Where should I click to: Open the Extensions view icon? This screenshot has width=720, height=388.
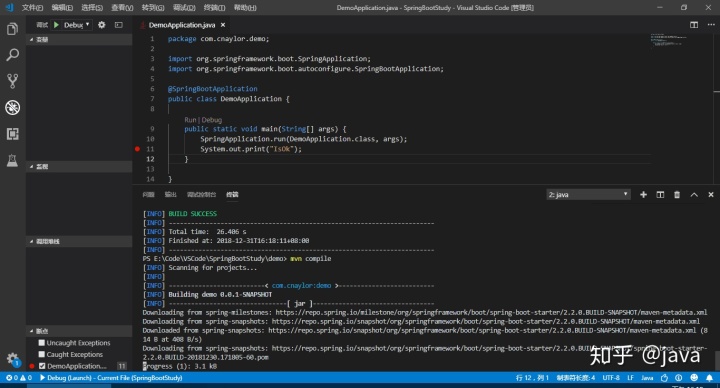tap(12, 134)
